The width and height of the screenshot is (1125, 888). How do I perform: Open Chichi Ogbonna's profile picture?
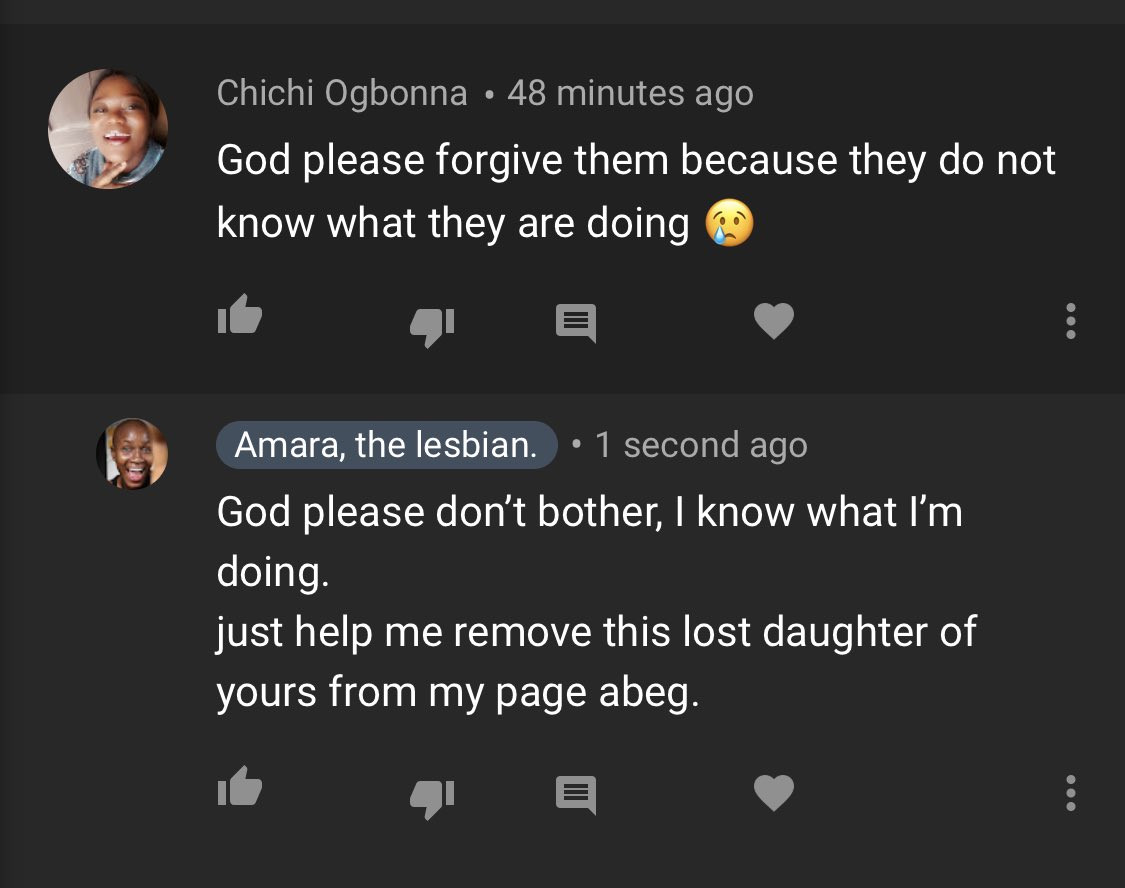coord(108,129)
